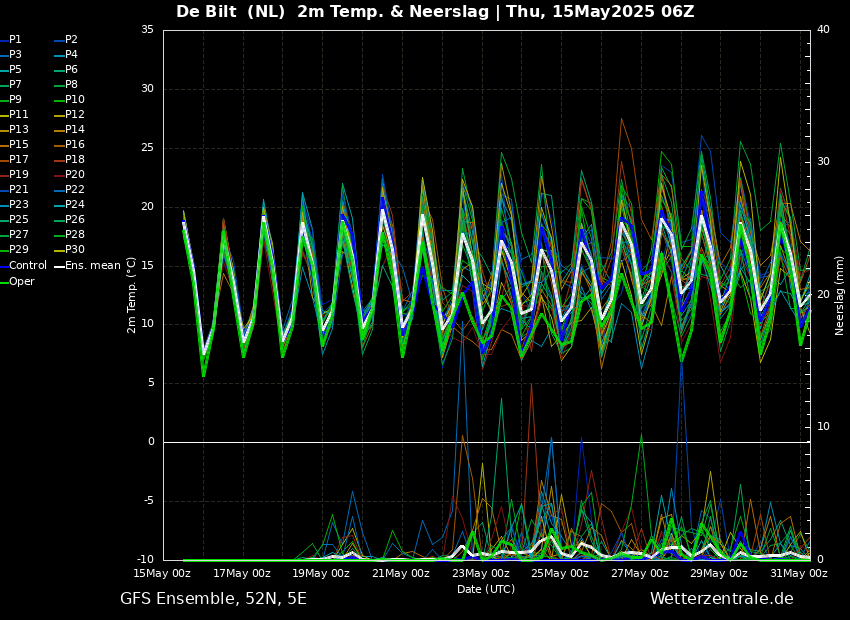The height and width of the screenshot is (620, 850).
Task: Click the P1 legend entry
Action: 15,40
